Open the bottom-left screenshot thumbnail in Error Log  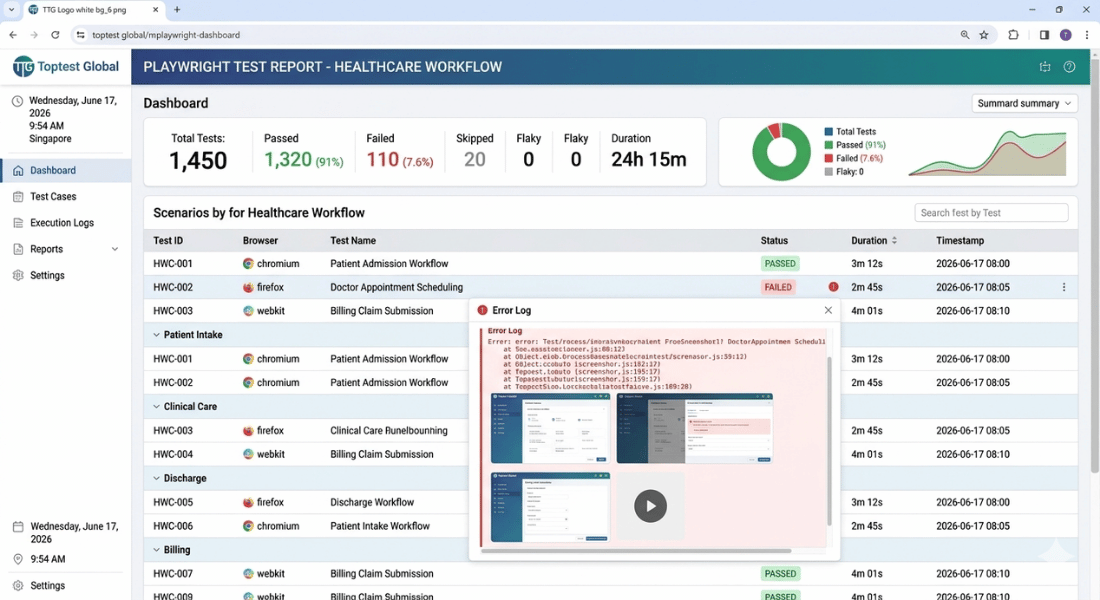pos(550,507)
